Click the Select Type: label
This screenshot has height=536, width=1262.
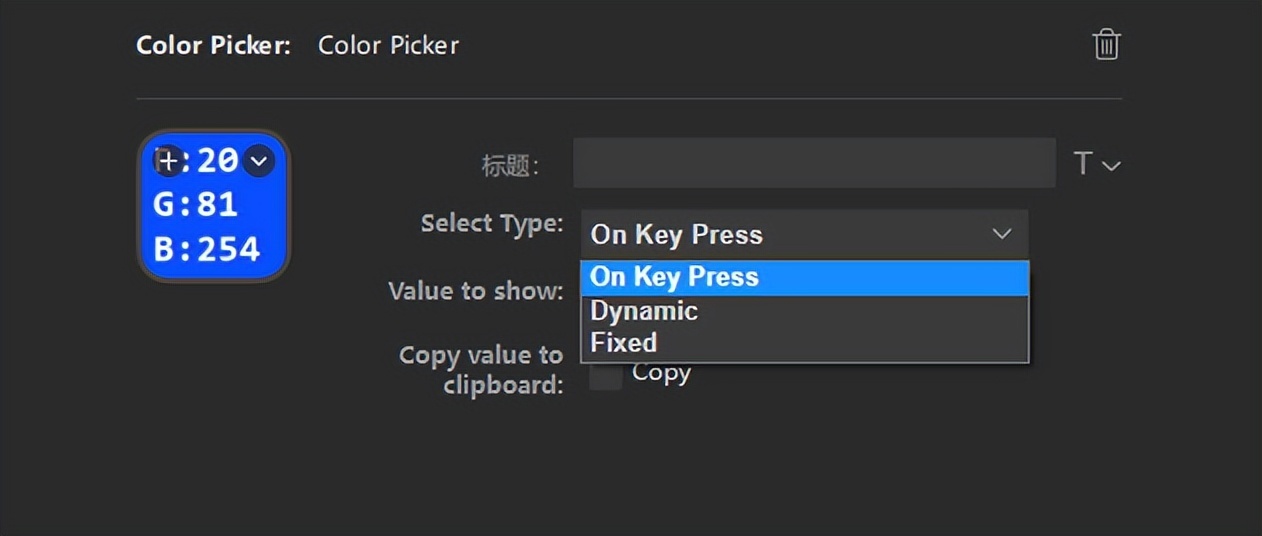pos(492,223)
